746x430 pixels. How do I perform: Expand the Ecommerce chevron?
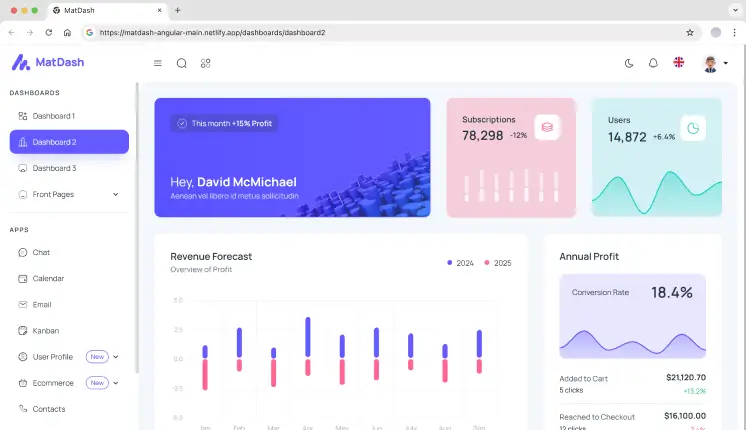tap(116, 383)
